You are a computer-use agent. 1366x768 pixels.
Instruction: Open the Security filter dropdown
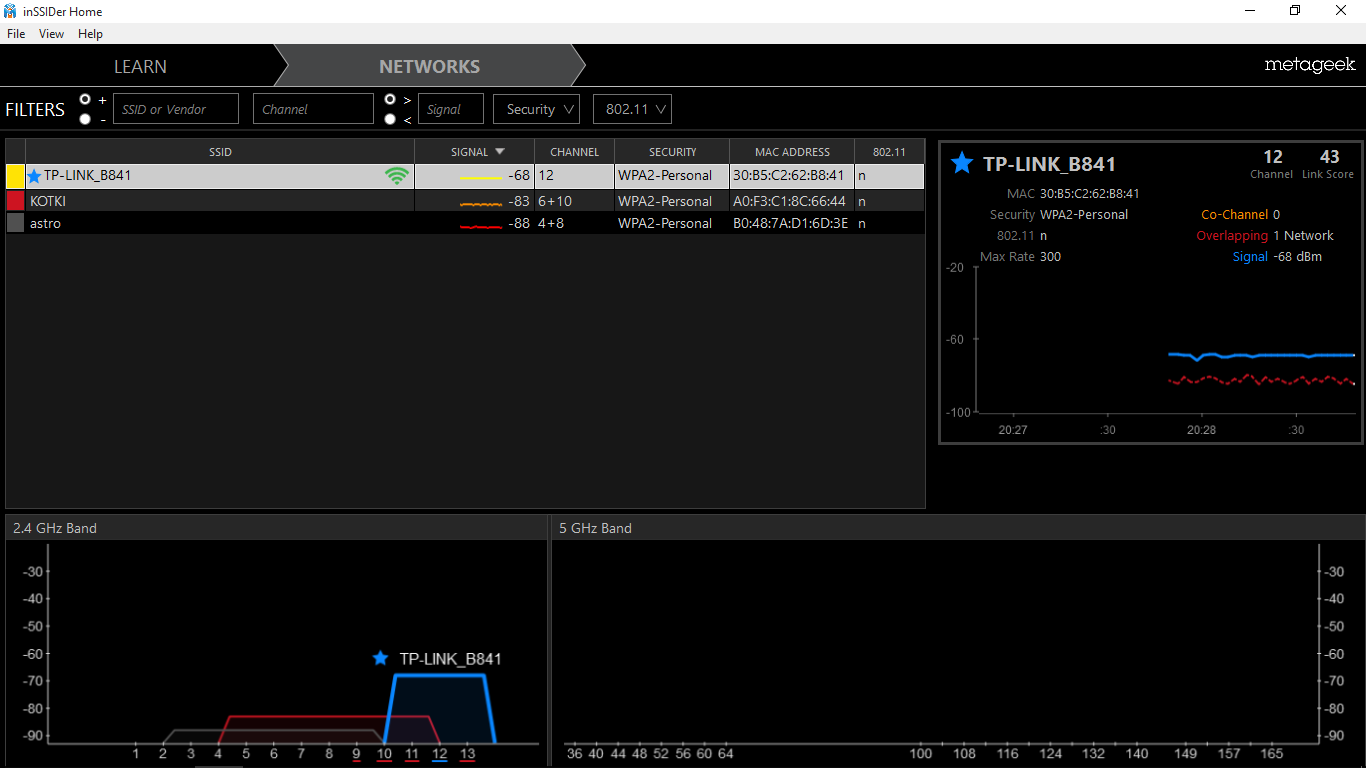pyautogui.click(x=536, y=109)
